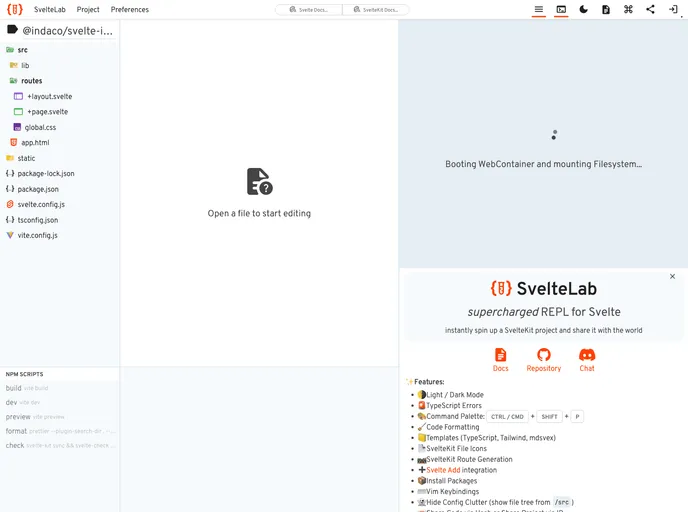
Task: Click the project label tag icon
Action: point(12,30)
